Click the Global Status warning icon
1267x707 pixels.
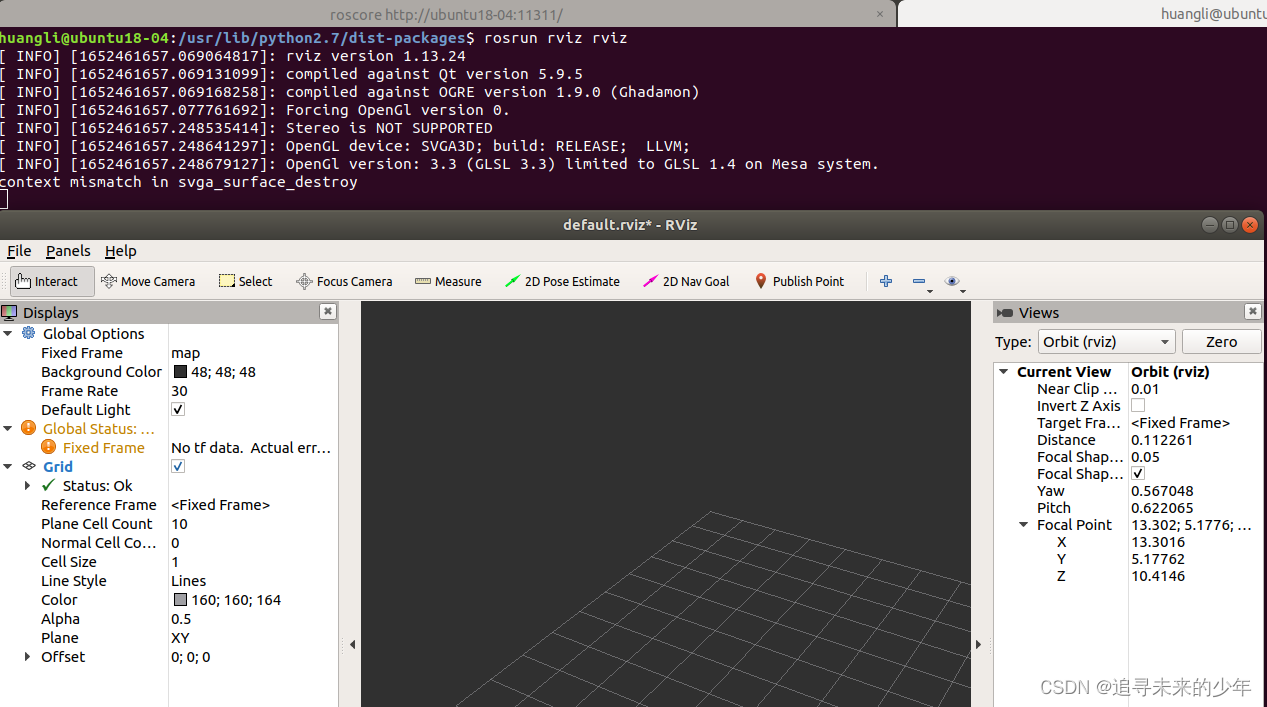tap(28, 428)
